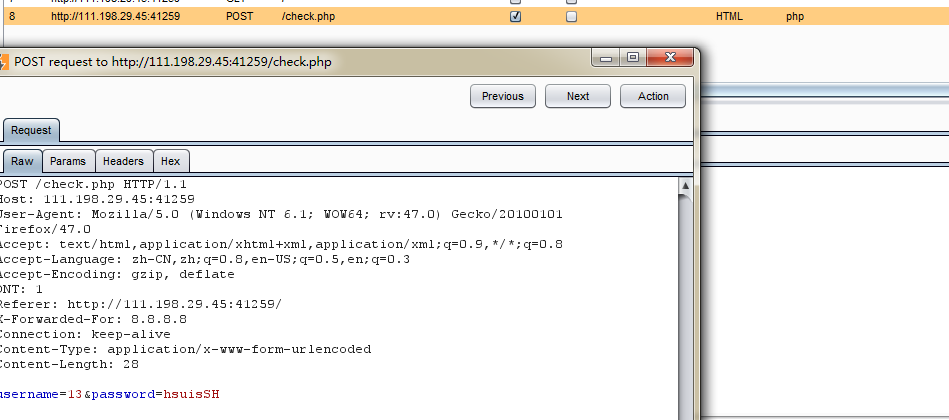Close the POST request window

coord(665,58)
